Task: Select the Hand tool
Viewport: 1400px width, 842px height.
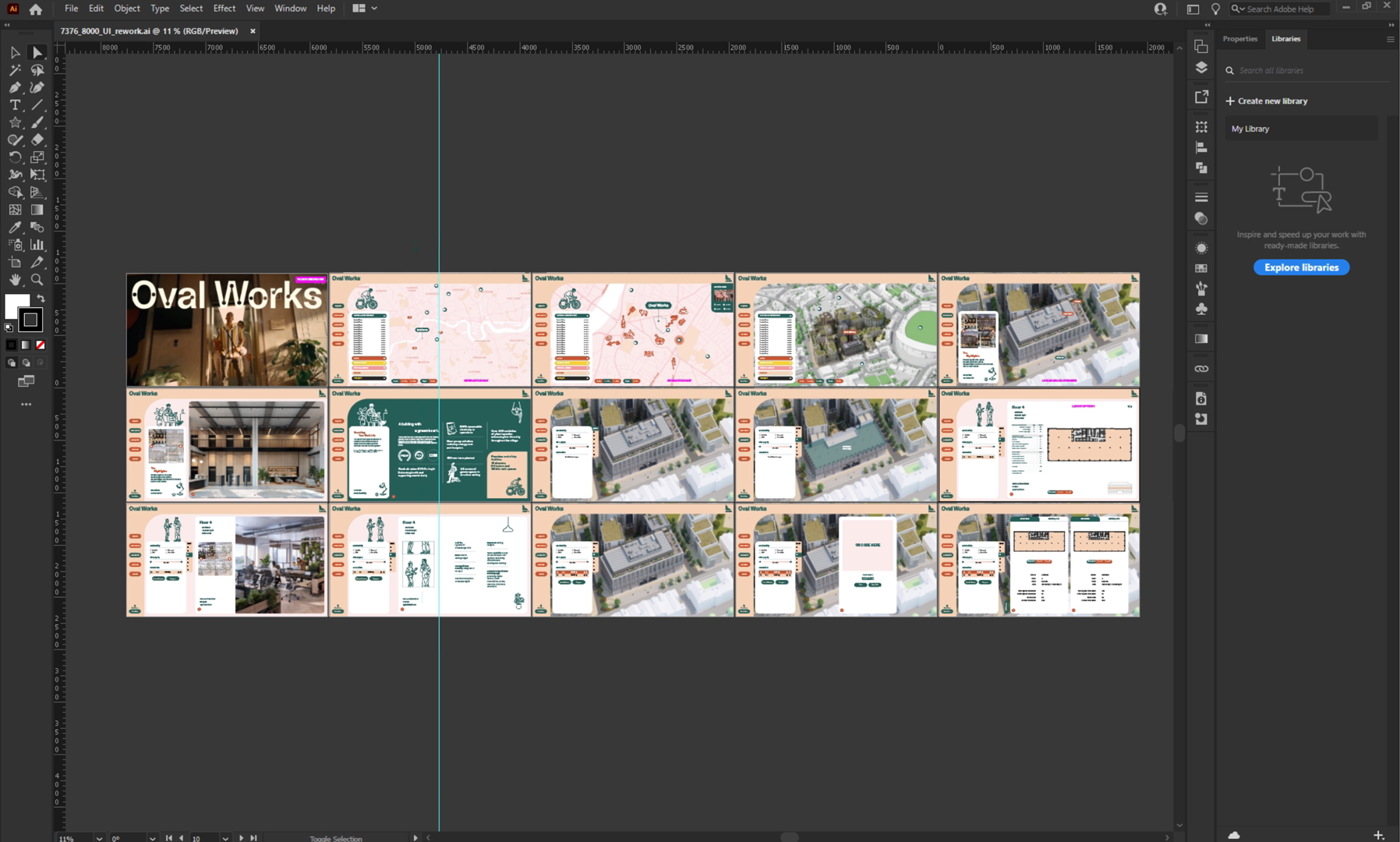Action: (15, 279)
